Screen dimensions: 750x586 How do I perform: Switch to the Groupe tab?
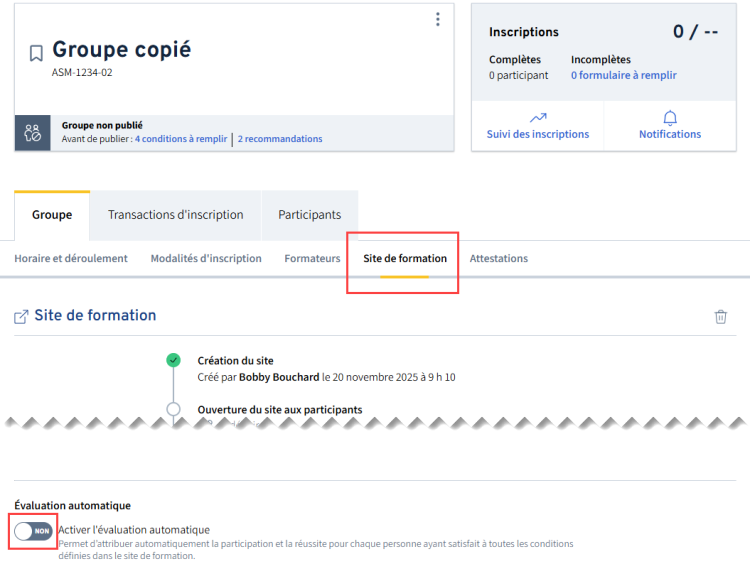point(52,215)
